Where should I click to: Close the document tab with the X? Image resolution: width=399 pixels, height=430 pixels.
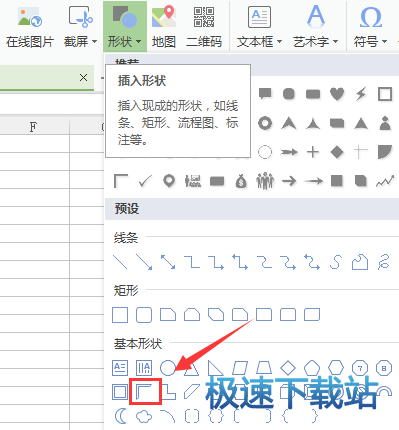[x=83, y=78]
